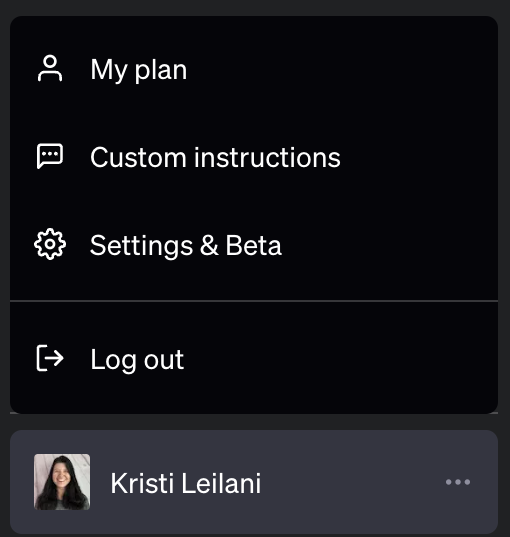The width and height of the screenshot is (510, 537).
Task: Choose Log out from the account menu
Action: (254, 360)
